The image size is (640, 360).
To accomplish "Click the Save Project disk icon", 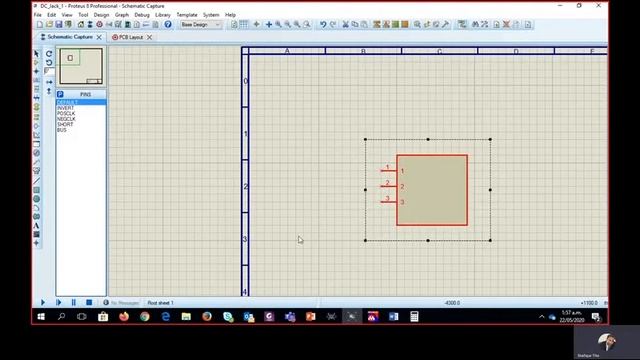I will click(x=58, y=24).
